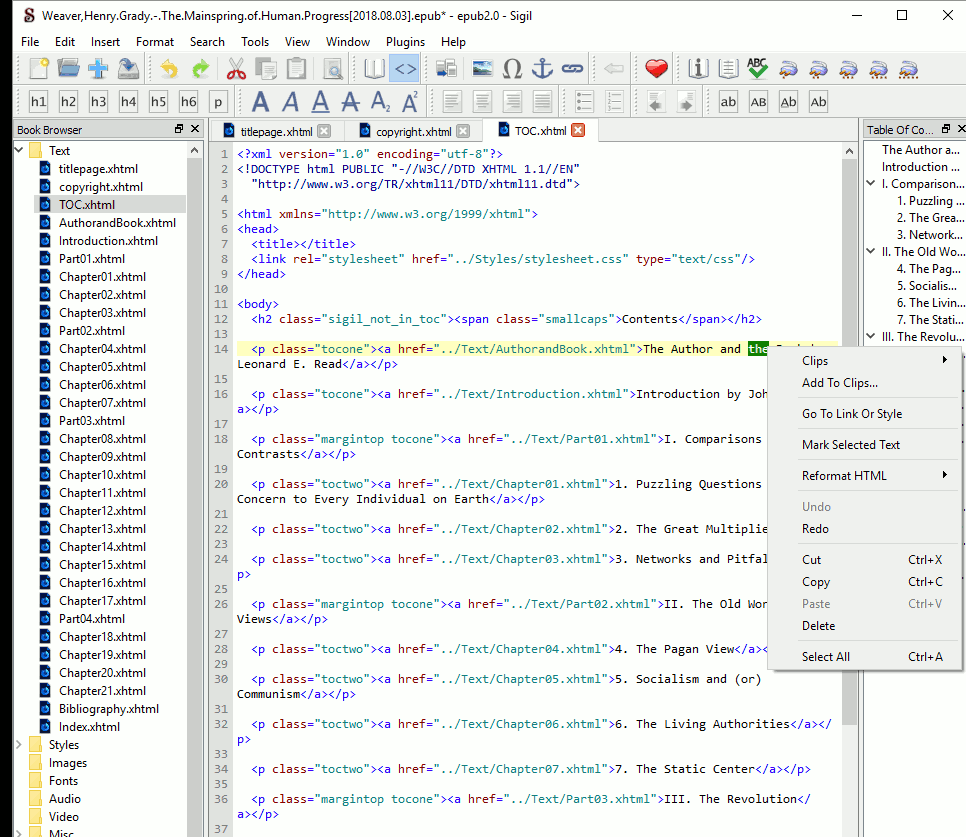Viewport: 966px width, 837px height.
Task: Click the chain link insert icon
Action: (x=572, y=69)
